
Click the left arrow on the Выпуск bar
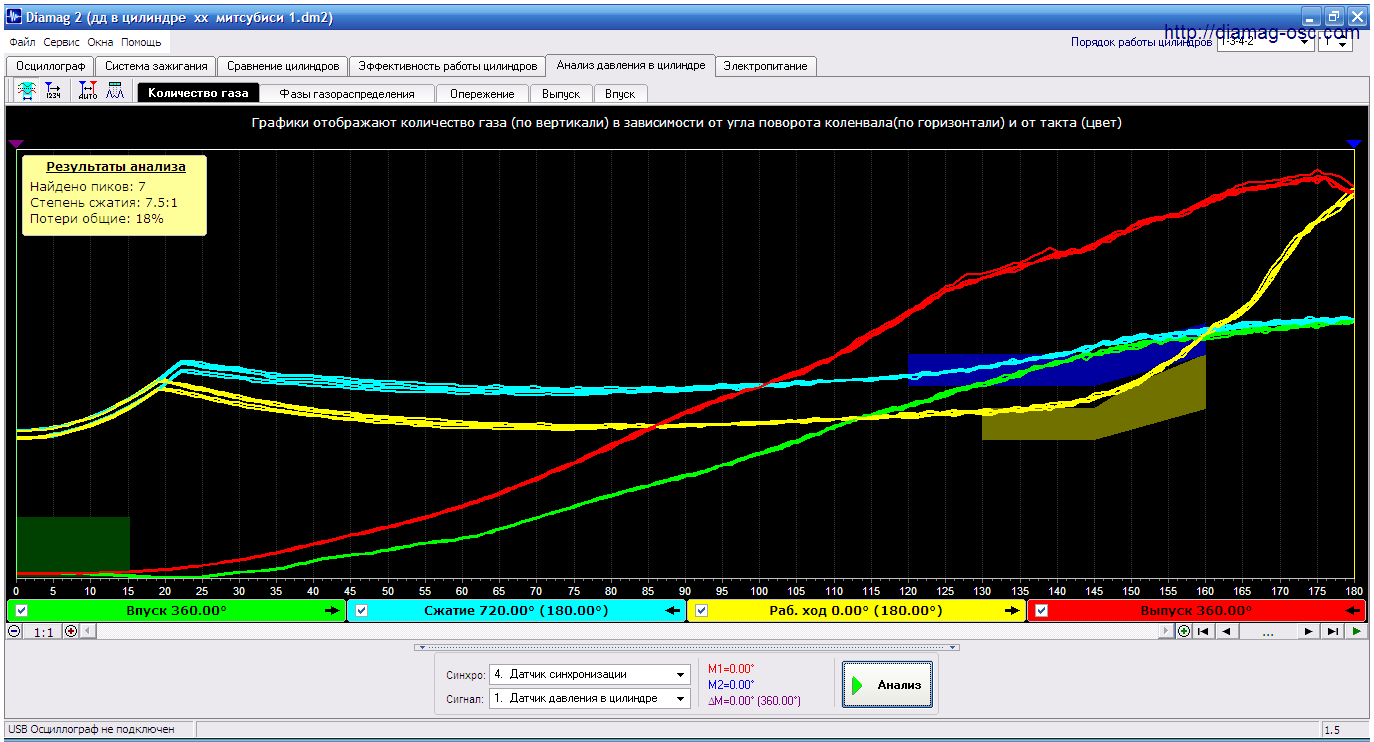(1354, 610)
